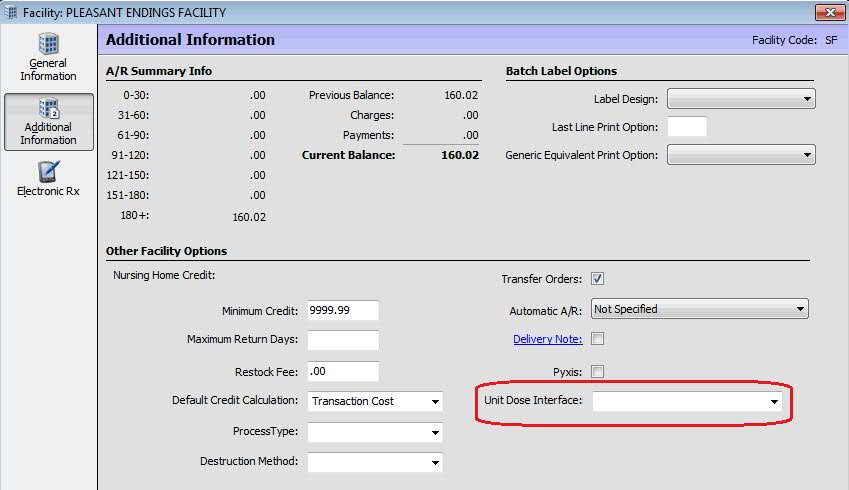Expand the ProcessType dropdown

tap(375, 432)
